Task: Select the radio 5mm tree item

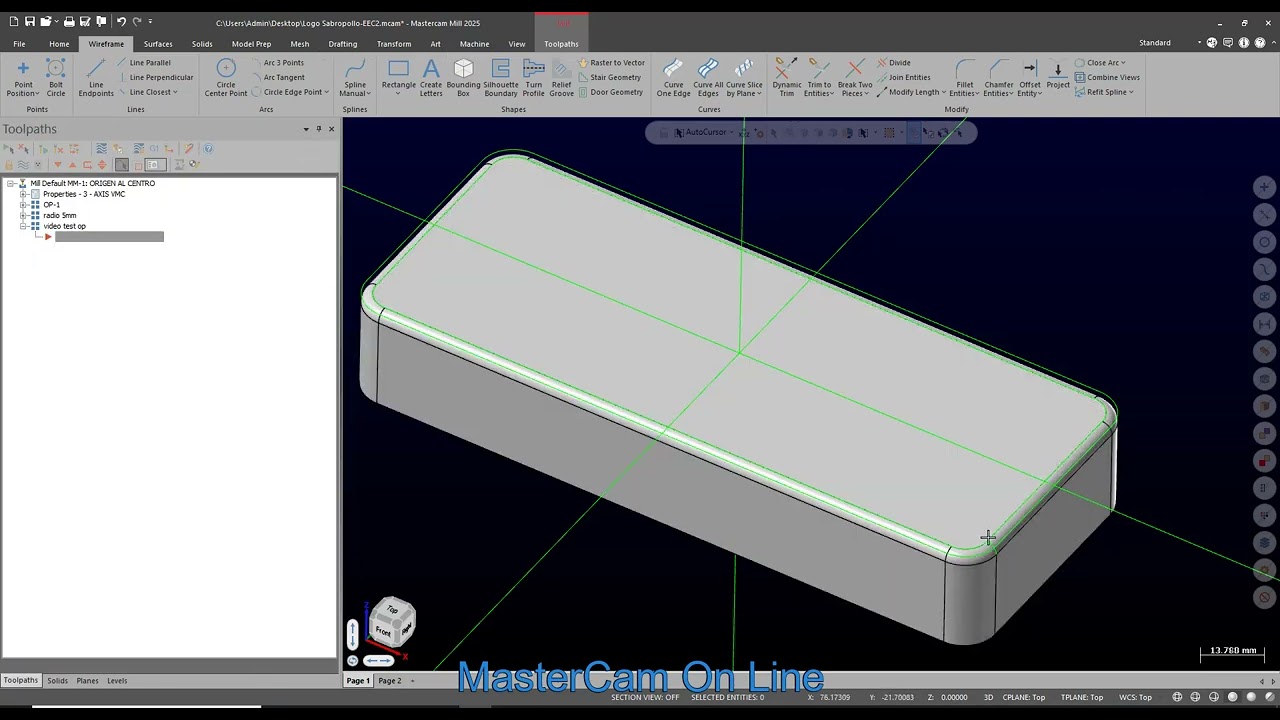Action: click(59, 215)
